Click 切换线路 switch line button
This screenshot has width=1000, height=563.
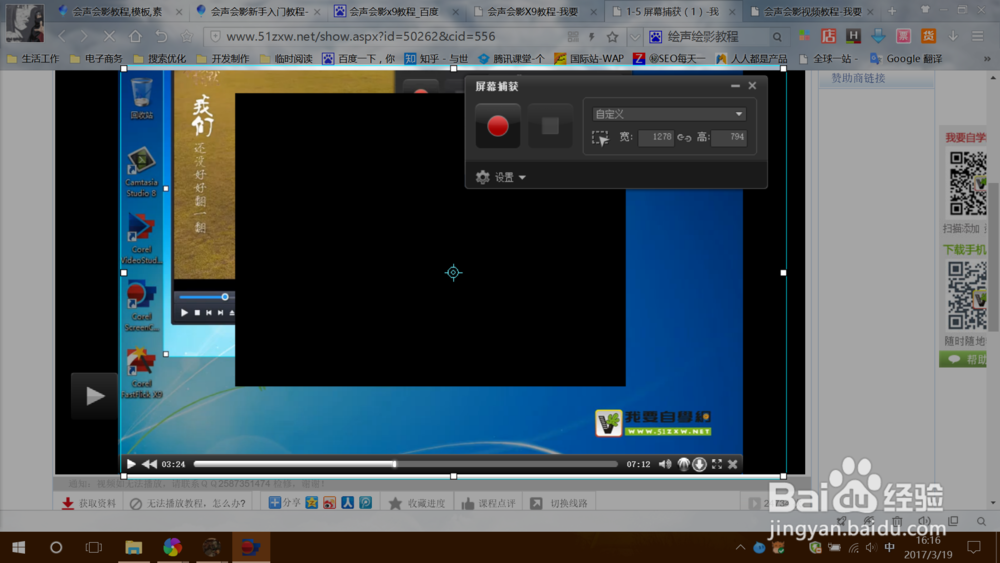[x=559, y=503]
